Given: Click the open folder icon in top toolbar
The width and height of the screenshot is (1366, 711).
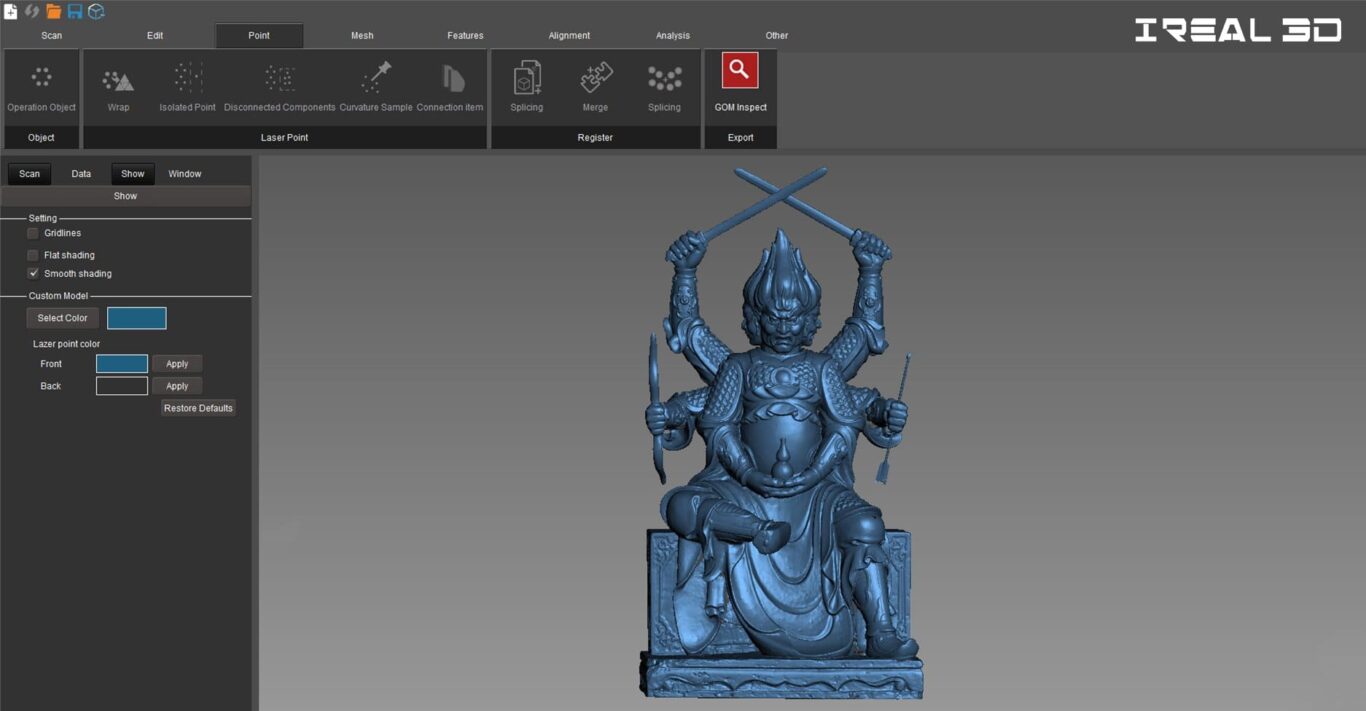Looking at the screenshot, I should (x=54, y=11).
